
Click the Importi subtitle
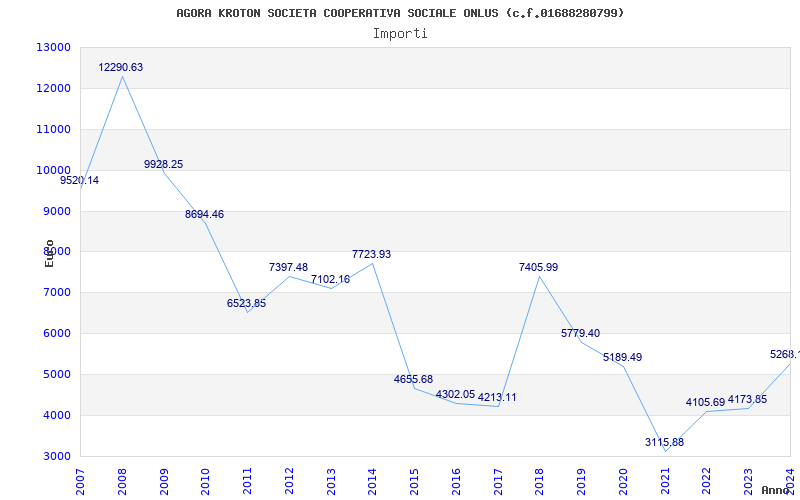[x=400, y=34]
